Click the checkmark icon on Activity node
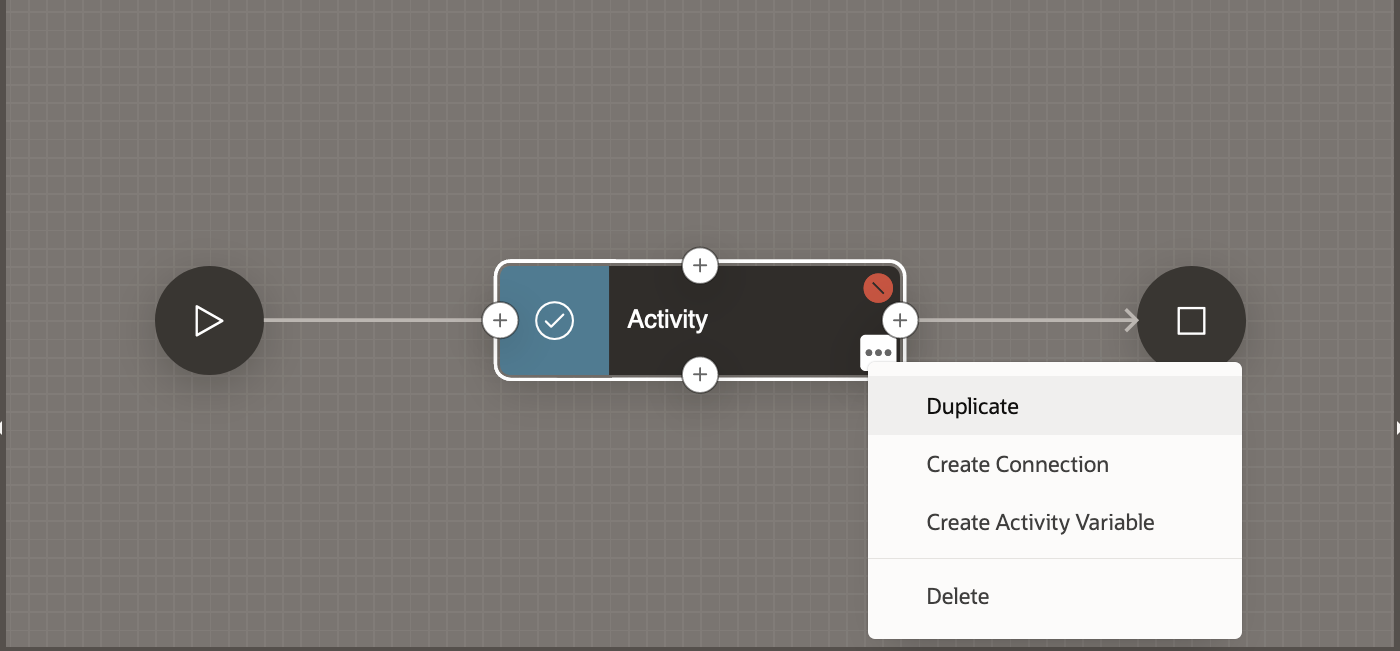 coord(554,321)
